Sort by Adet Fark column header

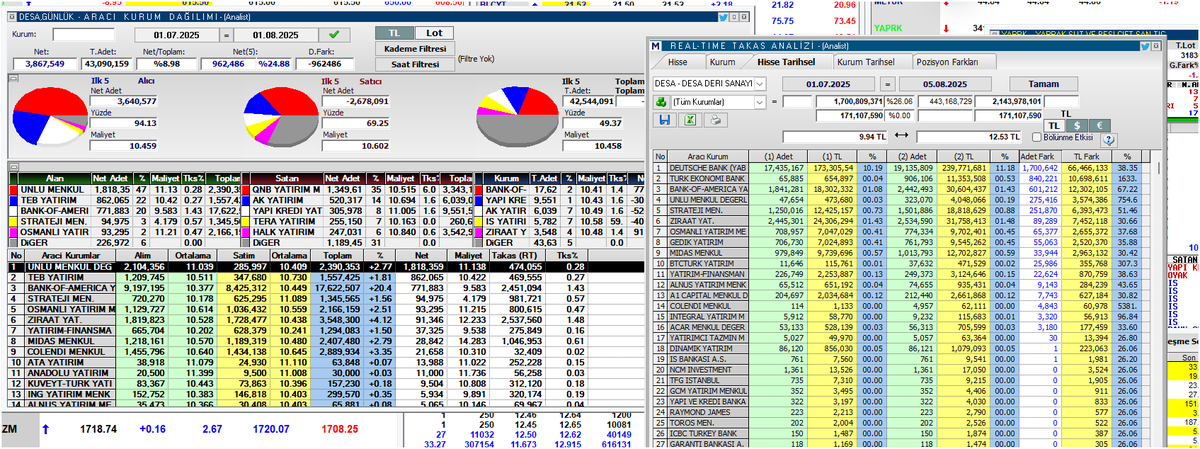pyautogui.click(x=1040, y=156)
